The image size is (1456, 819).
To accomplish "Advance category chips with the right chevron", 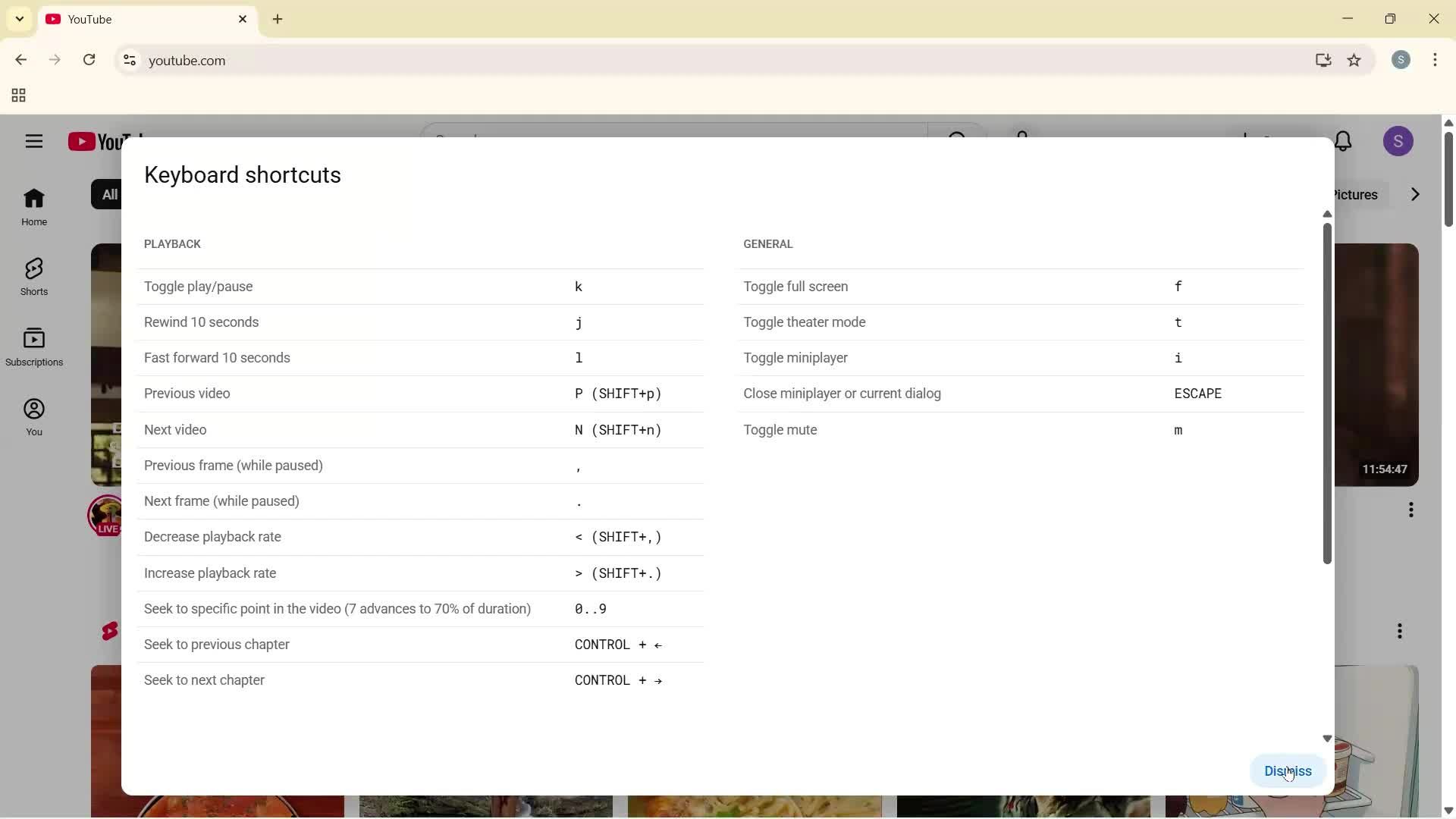I will coord(1414,194).
